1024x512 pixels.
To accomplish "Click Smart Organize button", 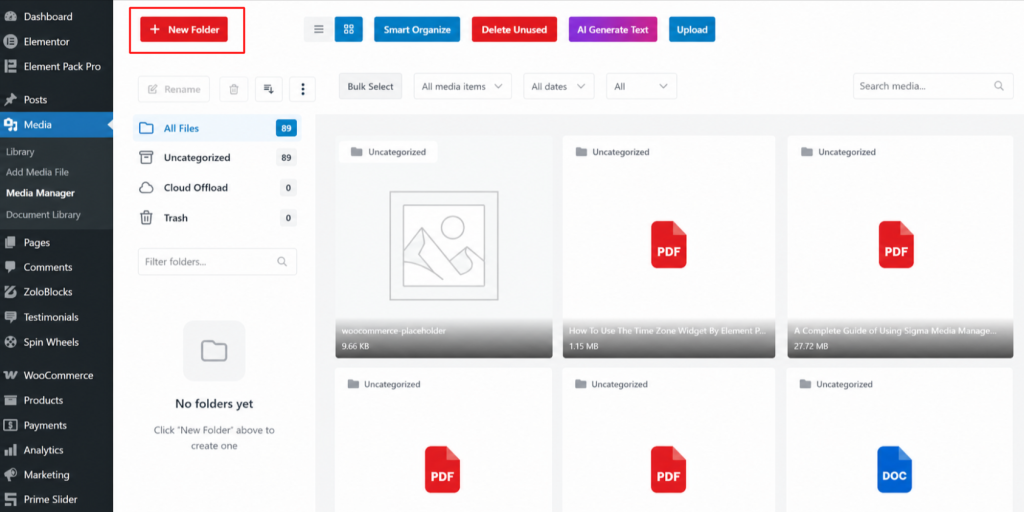I will tap(417, 29).
